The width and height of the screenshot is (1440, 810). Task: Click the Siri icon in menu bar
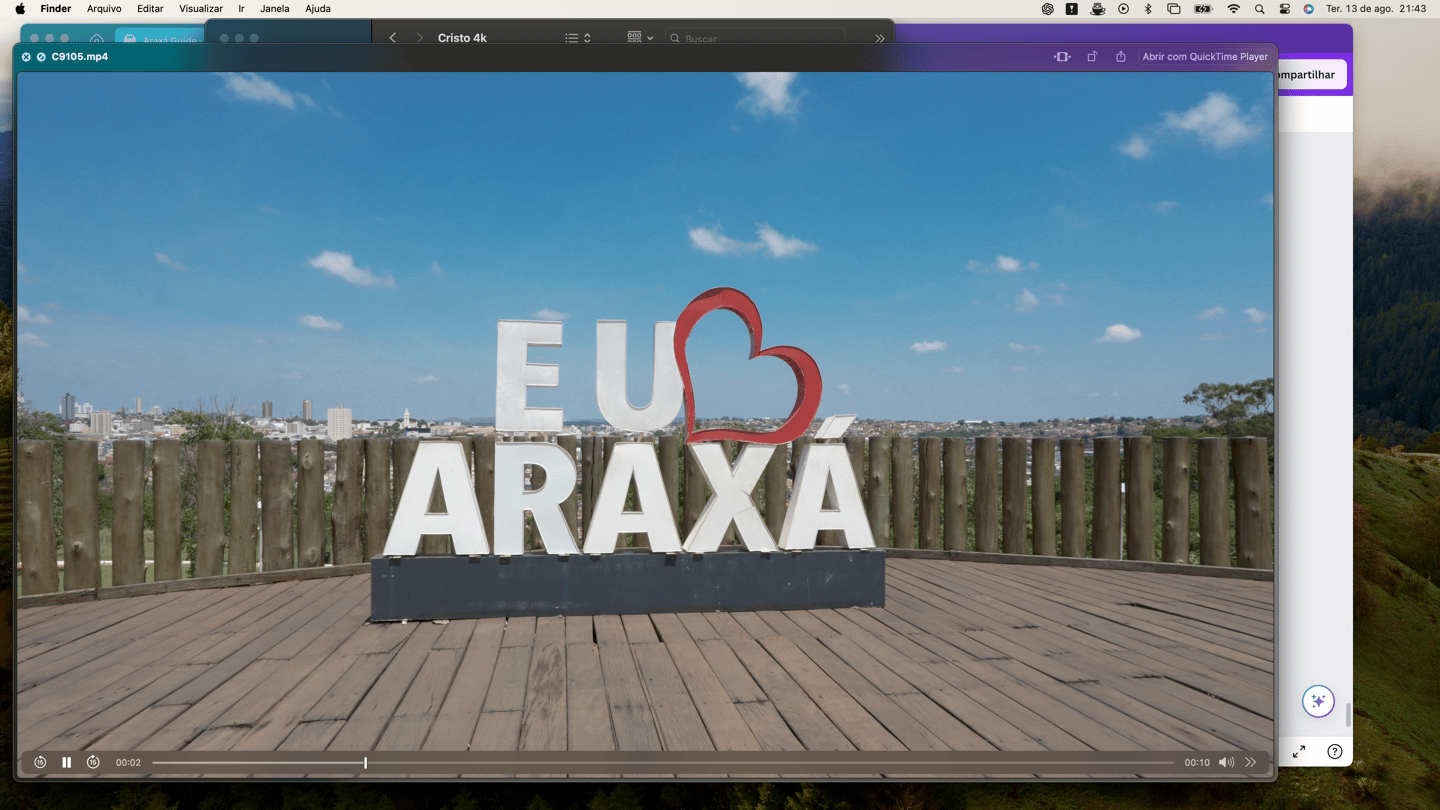1308,9
